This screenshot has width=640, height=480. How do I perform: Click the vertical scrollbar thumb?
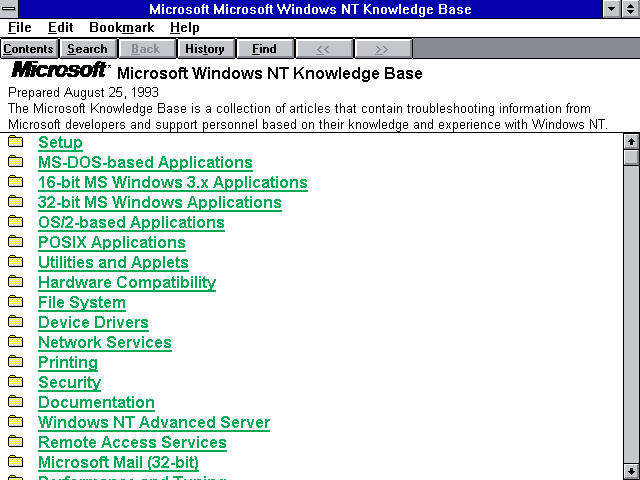coord(631,157)
